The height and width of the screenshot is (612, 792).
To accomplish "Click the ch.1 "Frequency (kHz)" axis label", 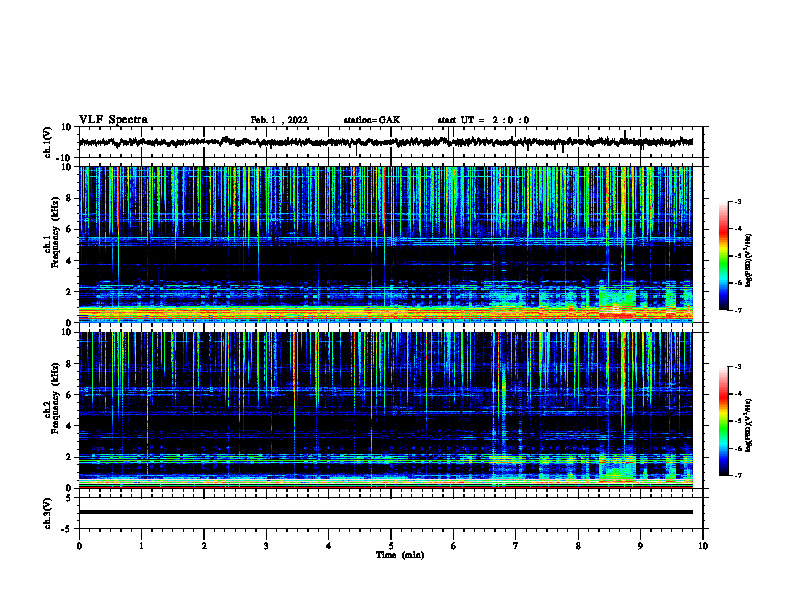I will [x=55, y=230].
